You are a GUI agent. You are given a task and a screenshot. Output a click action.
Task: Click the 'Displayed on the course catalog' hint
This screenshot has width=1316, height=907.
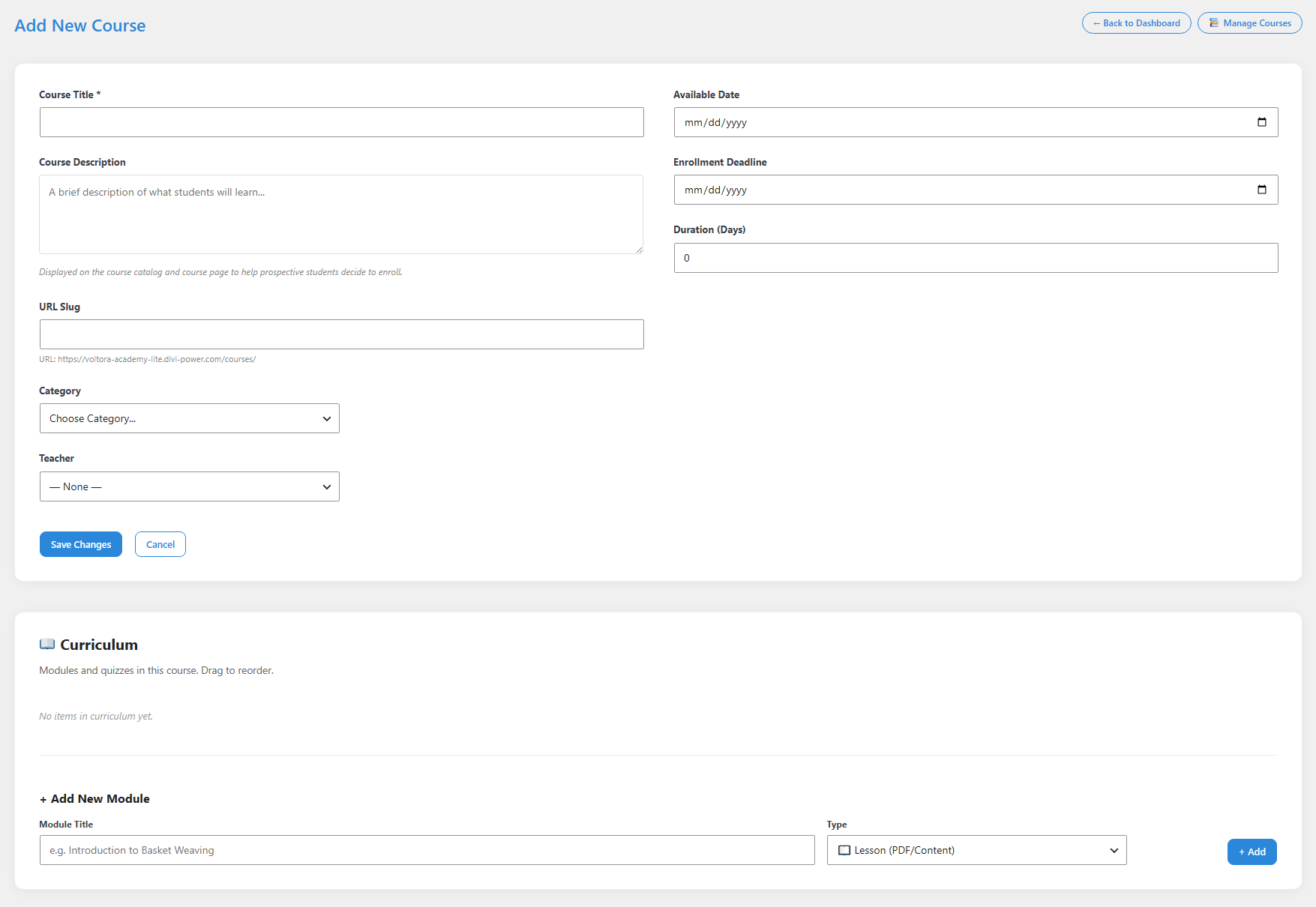(220, 272)
